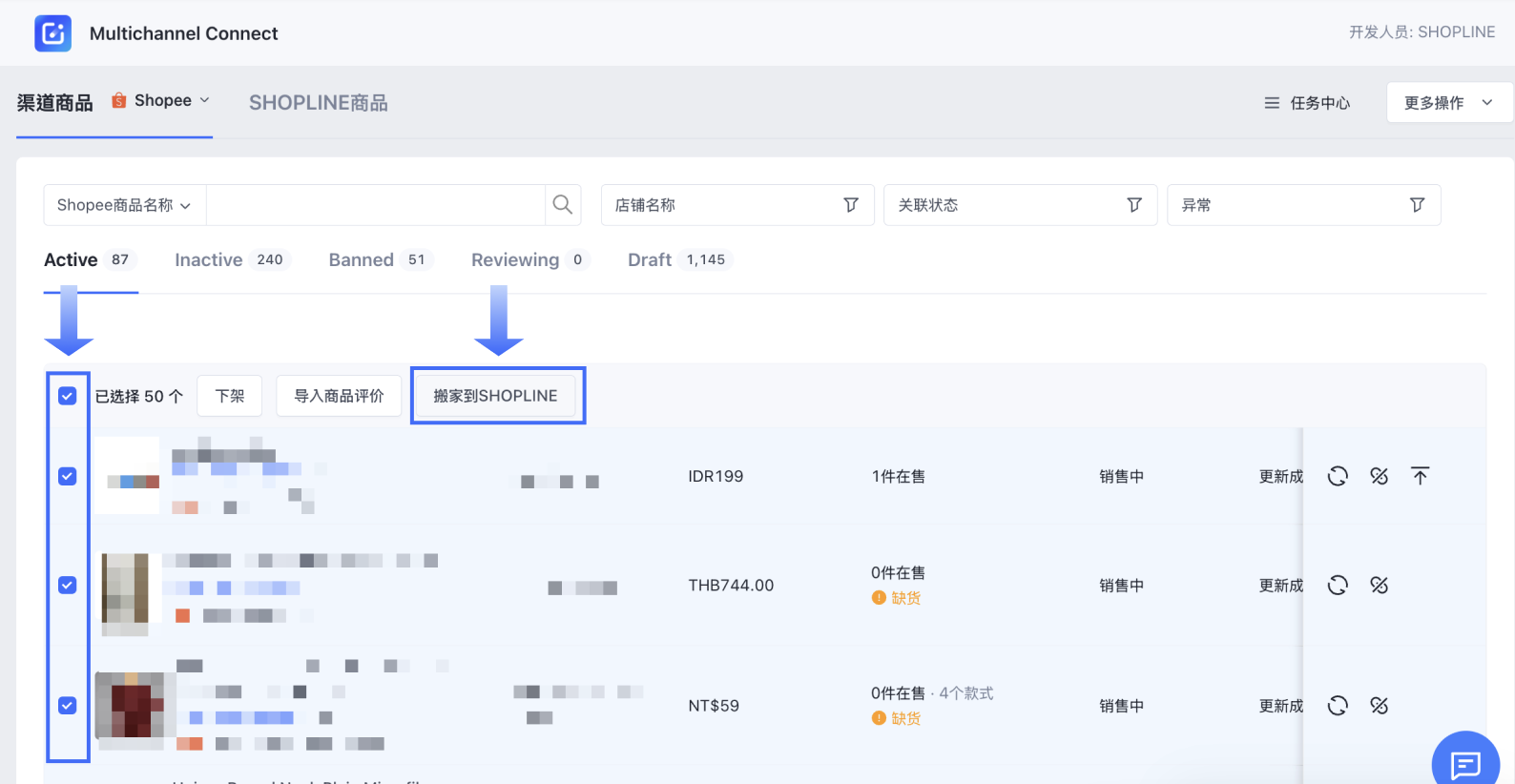Viewport: 1515px width, 784px height.
Task: Uncheck the THB744.00 product checkbox
Action: 67,585
